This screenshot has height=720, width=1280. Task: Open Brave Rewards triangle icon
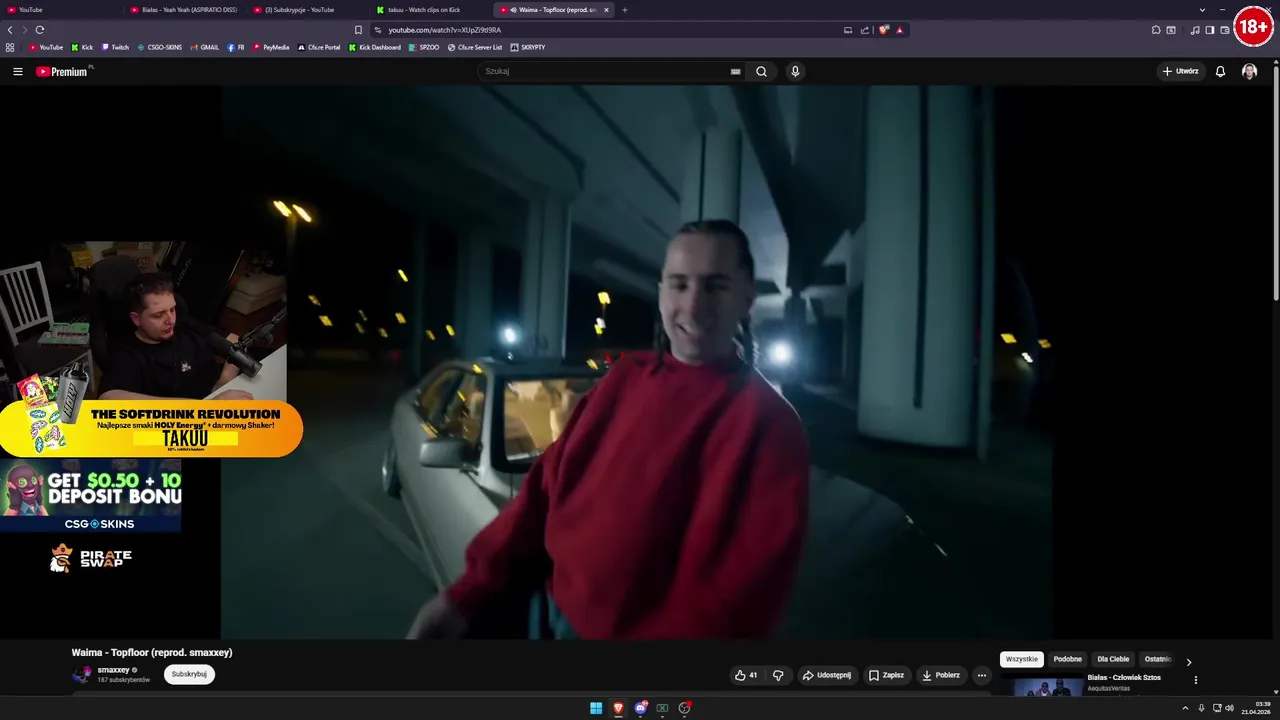click(899, 30)
